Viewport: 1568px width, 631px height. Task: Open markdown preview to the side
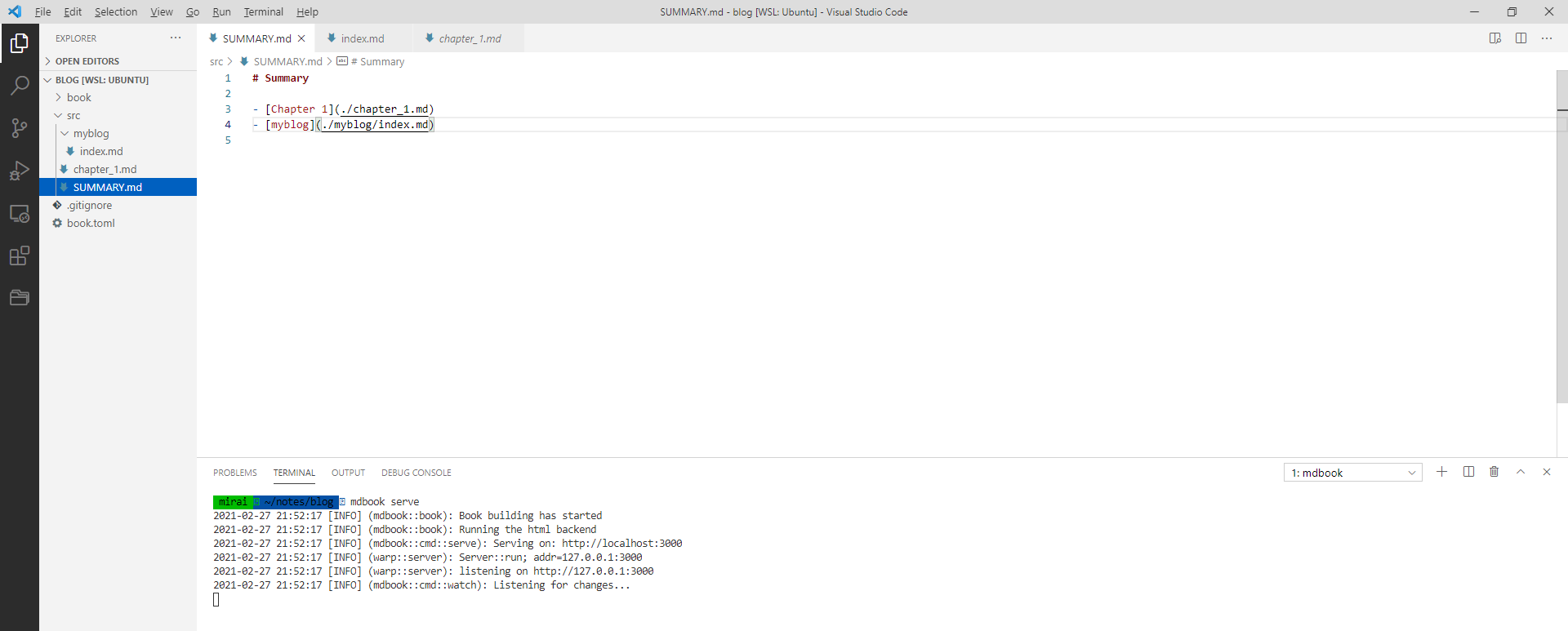[1495, 38]
